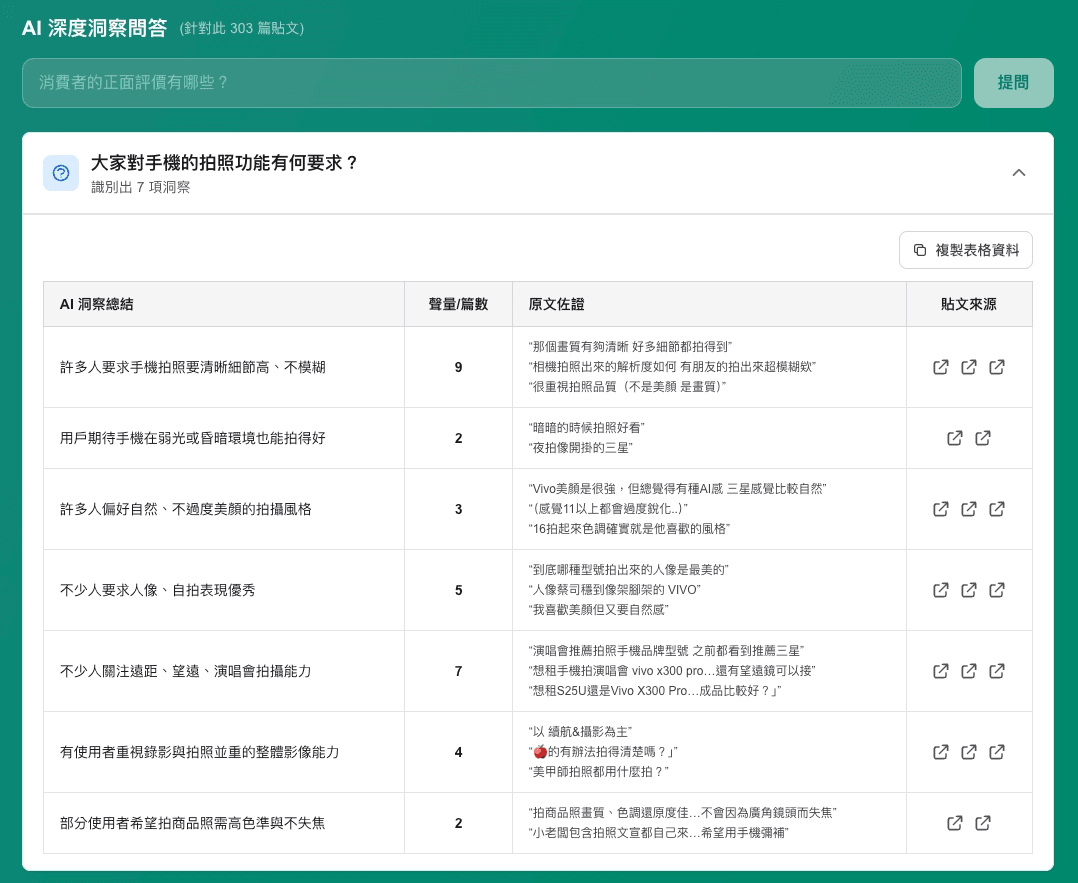
Task: Open last source link for the 弱光環境 insight row
Action: tap(983, 438)
